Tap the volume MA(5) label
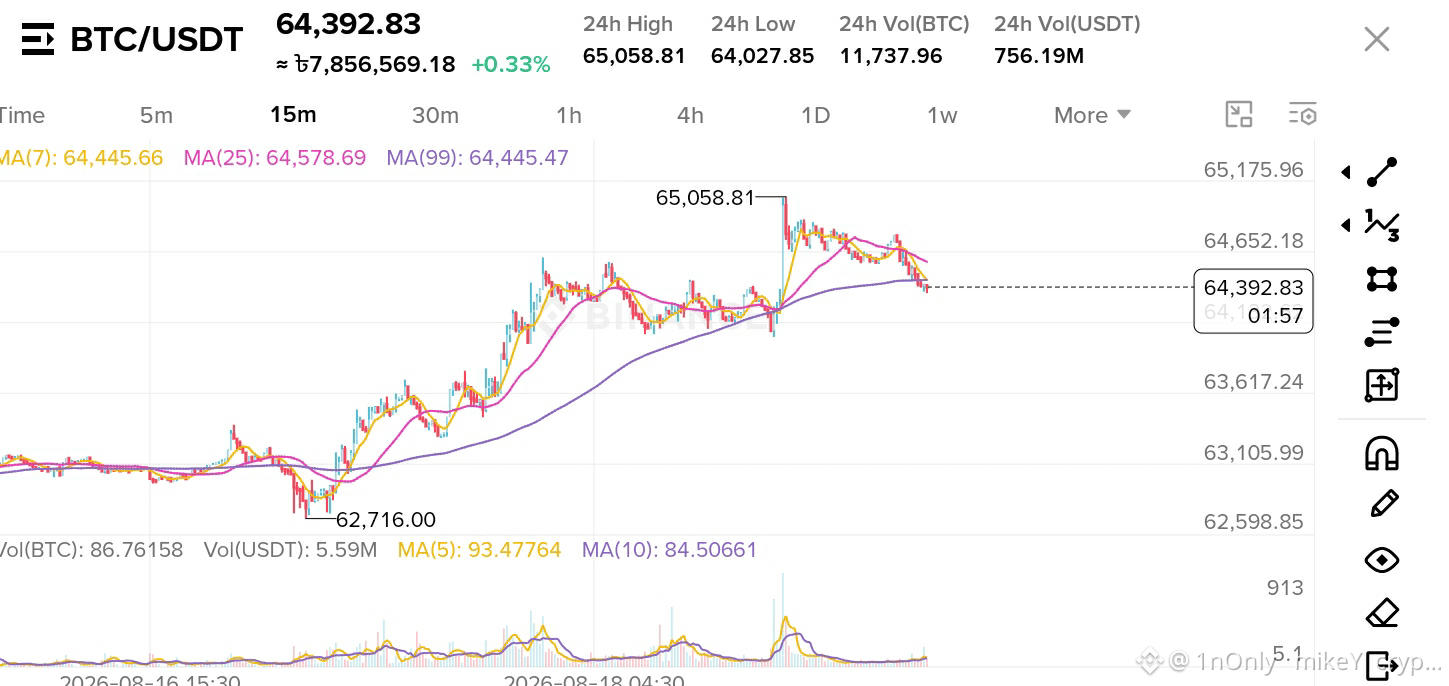Viewport: 1449px width, 686px height. pyautogui.click(x=480, y=550)
